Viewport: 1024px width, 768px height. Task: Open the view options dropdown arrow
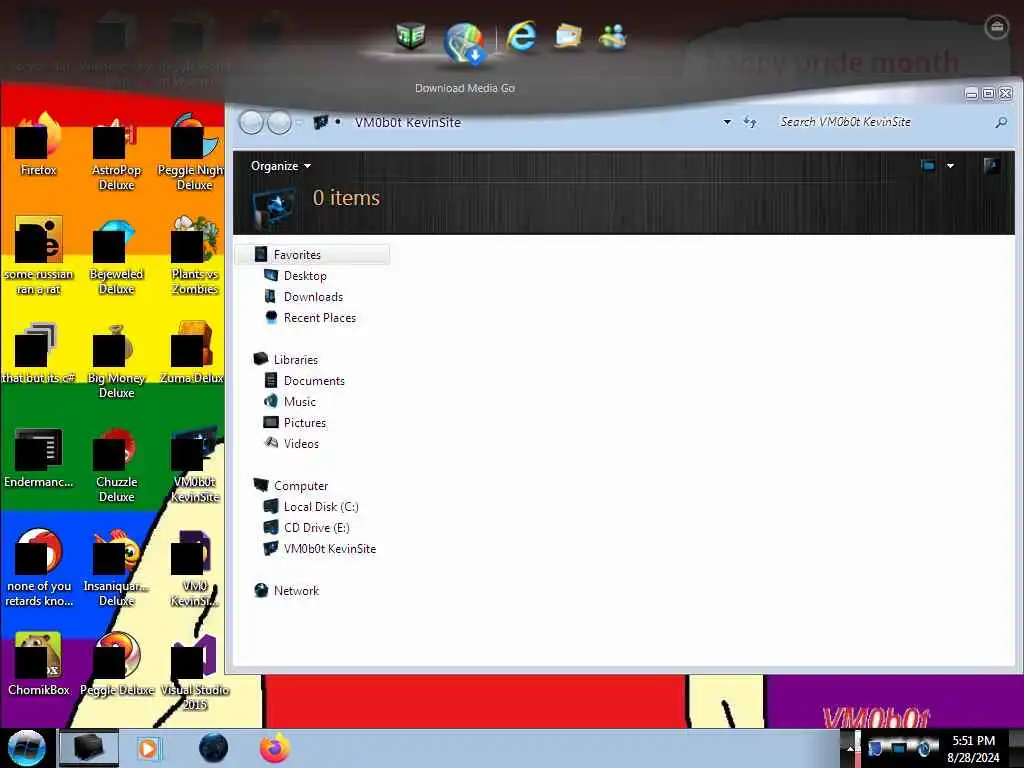click(950, 166)
